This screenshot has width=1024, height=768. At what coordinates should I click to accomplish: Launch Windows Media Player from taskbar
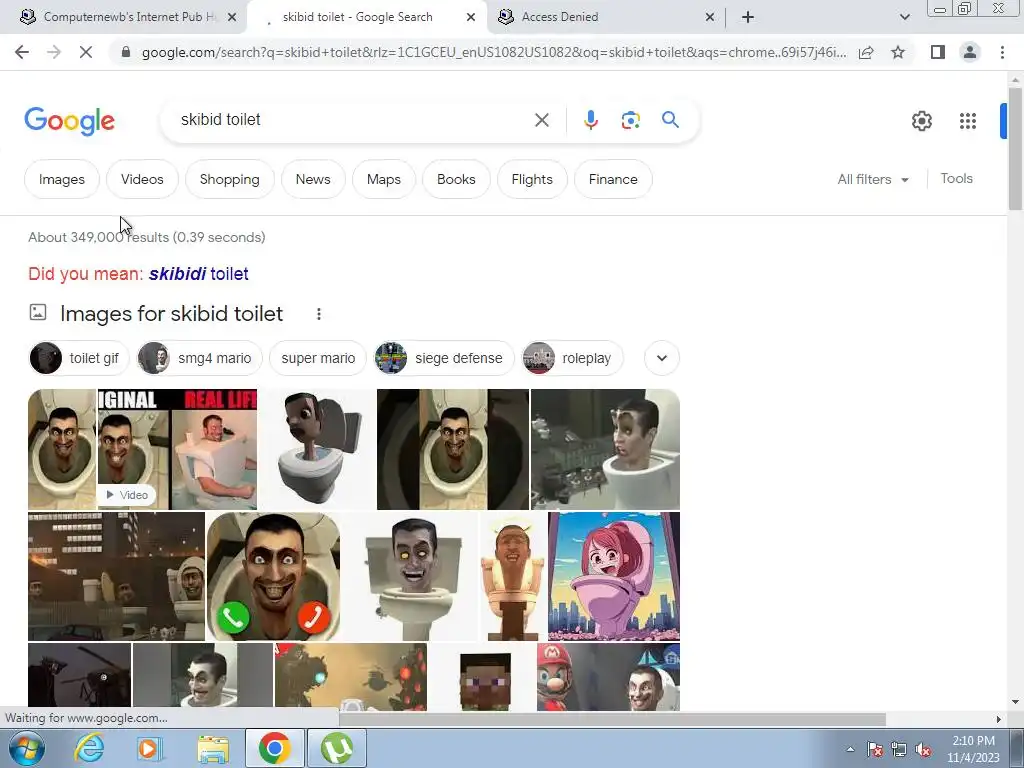click(x=150, y=748)
